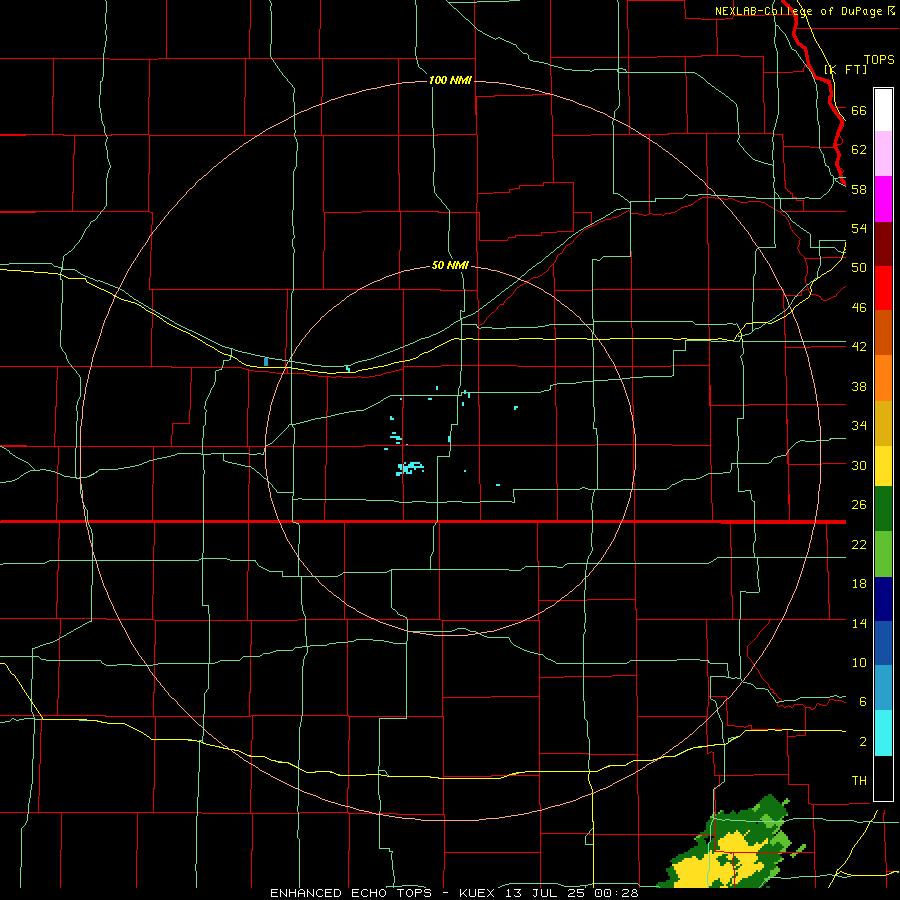Select the dark red legend color block
This screenshot has width=900, height=900.
883,244
